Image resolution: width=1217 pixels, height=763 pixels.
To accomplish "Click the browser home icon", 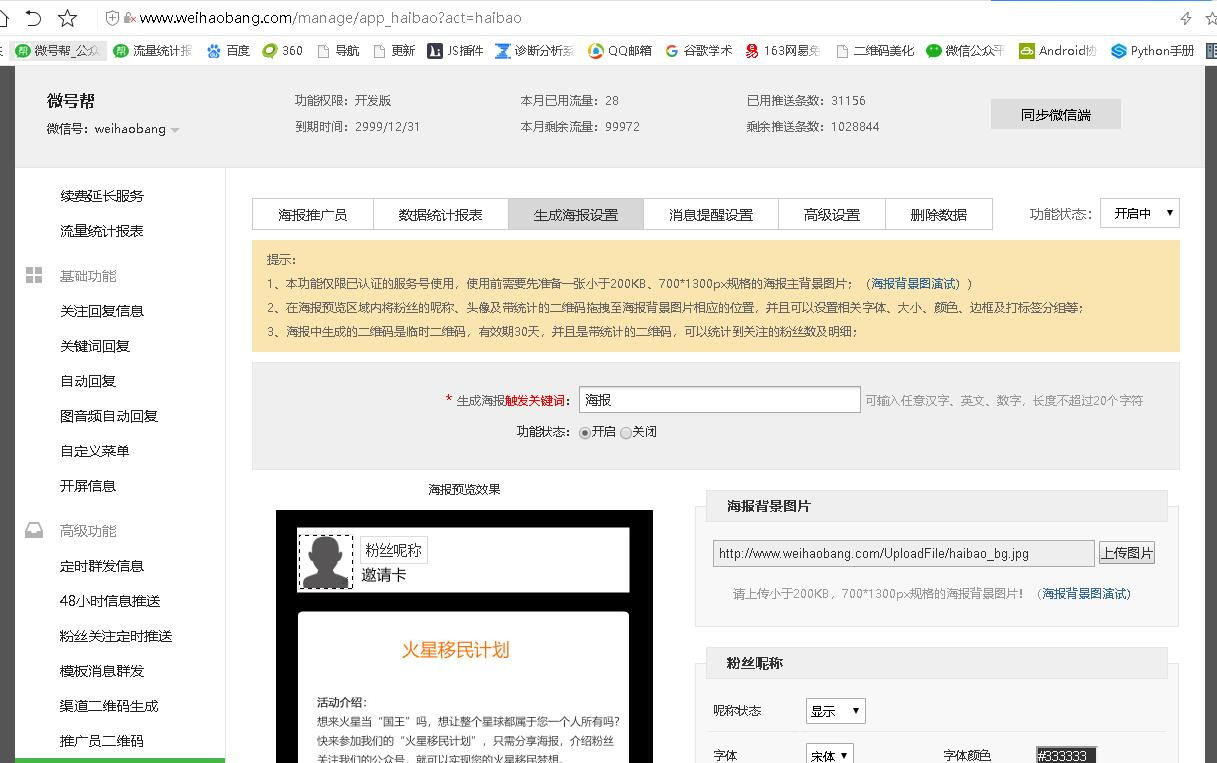I will point(3,18).
